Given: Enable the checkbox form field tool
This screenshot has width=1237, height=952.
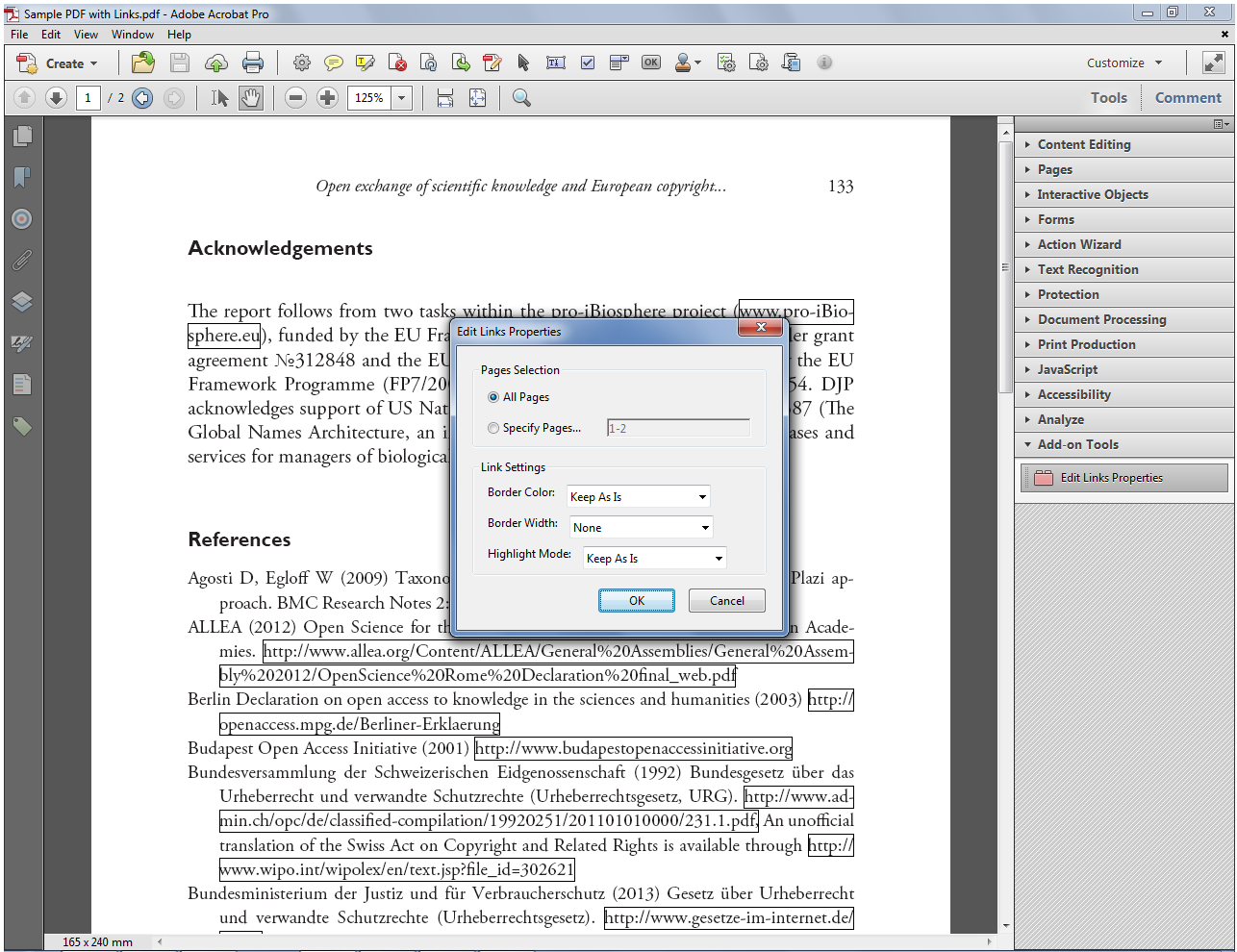Looking at the screenshot, I should [588, 62].
